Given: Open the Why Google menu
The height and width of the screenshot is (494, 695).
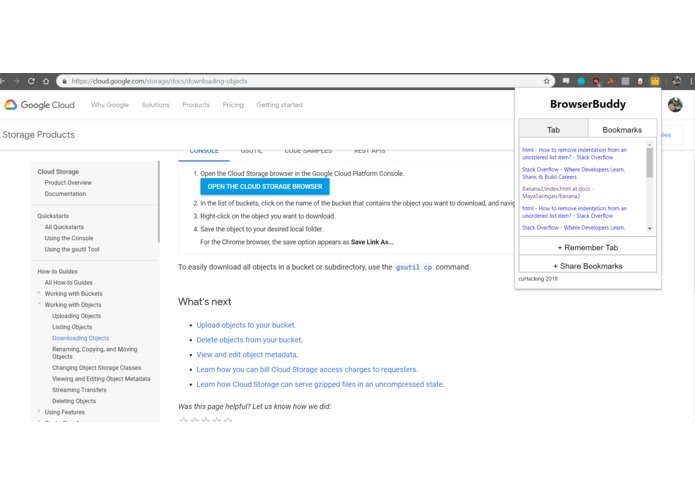Looking at the screenshot, I should [x=110, y=105].
